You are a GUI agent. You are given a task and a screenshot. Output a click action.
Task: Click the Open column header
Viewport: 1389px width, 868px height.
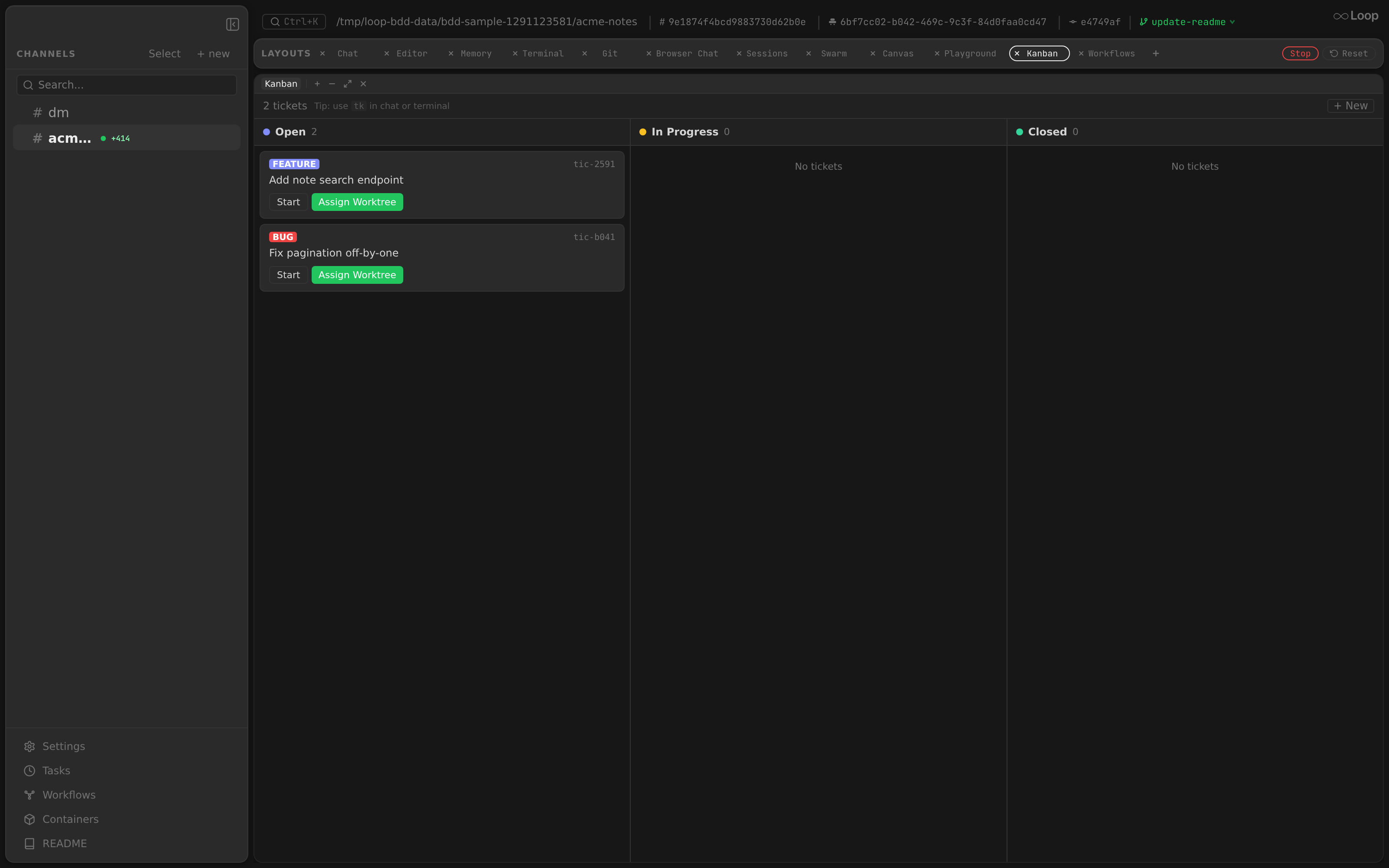click(x=442, y=132)
